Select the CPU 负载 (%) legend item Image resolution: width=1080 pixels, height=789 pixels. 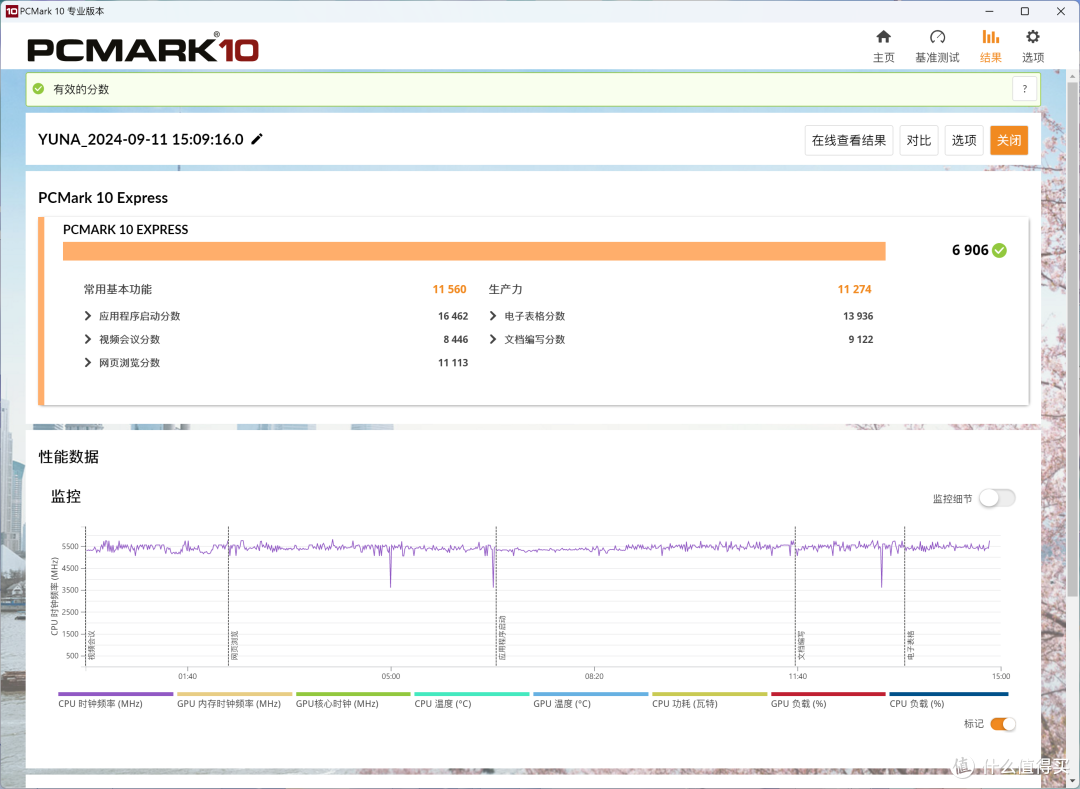coord(948,700)
